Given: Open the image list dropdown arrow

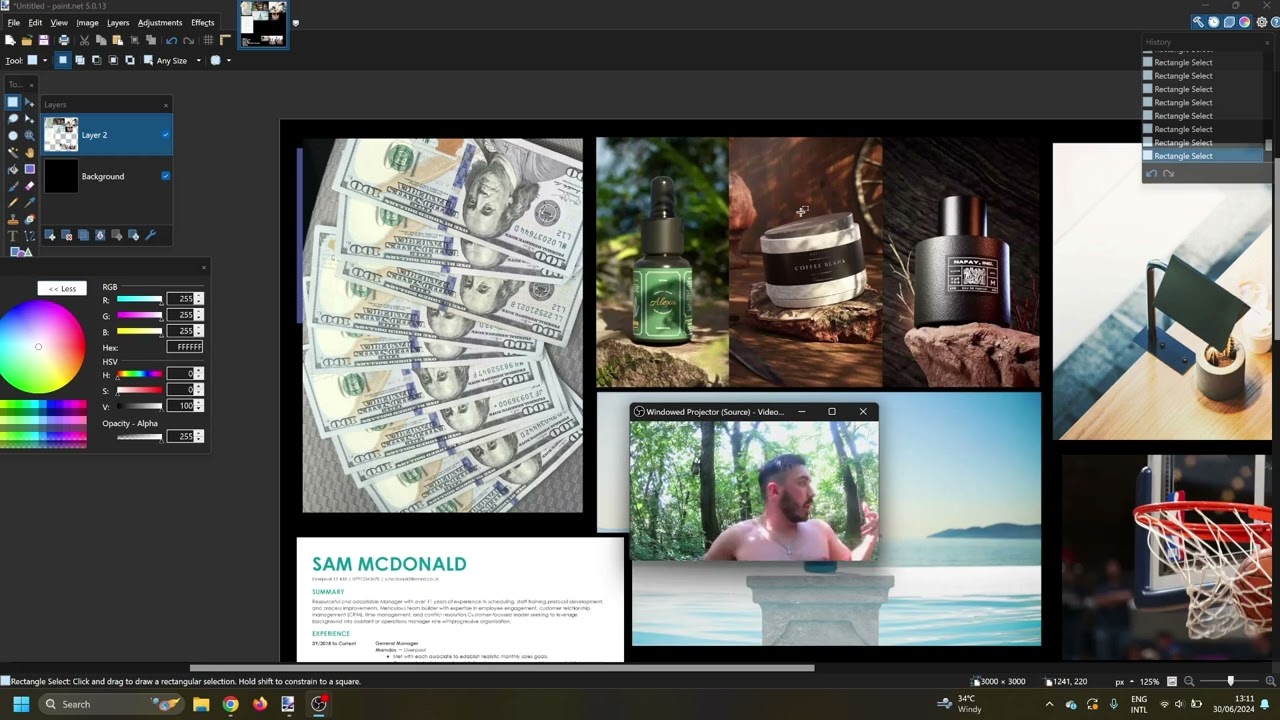Looking at the screenshot, I should click(295, 23).
